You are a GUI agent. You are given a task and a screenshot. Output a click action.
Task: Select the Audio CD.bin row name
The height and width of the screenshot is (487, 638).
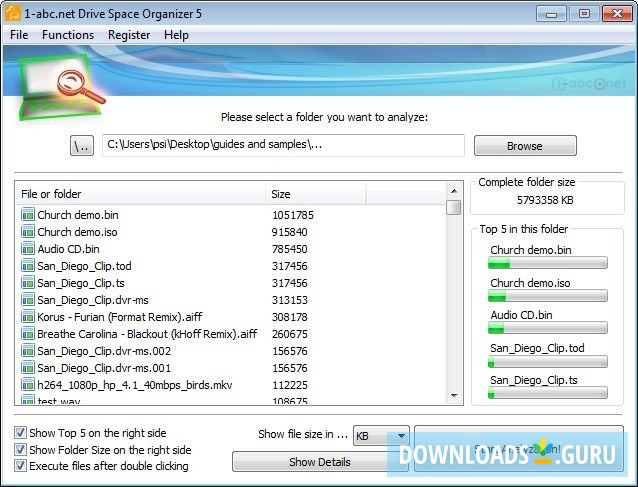pyautogui.click(x=68, y=249)
